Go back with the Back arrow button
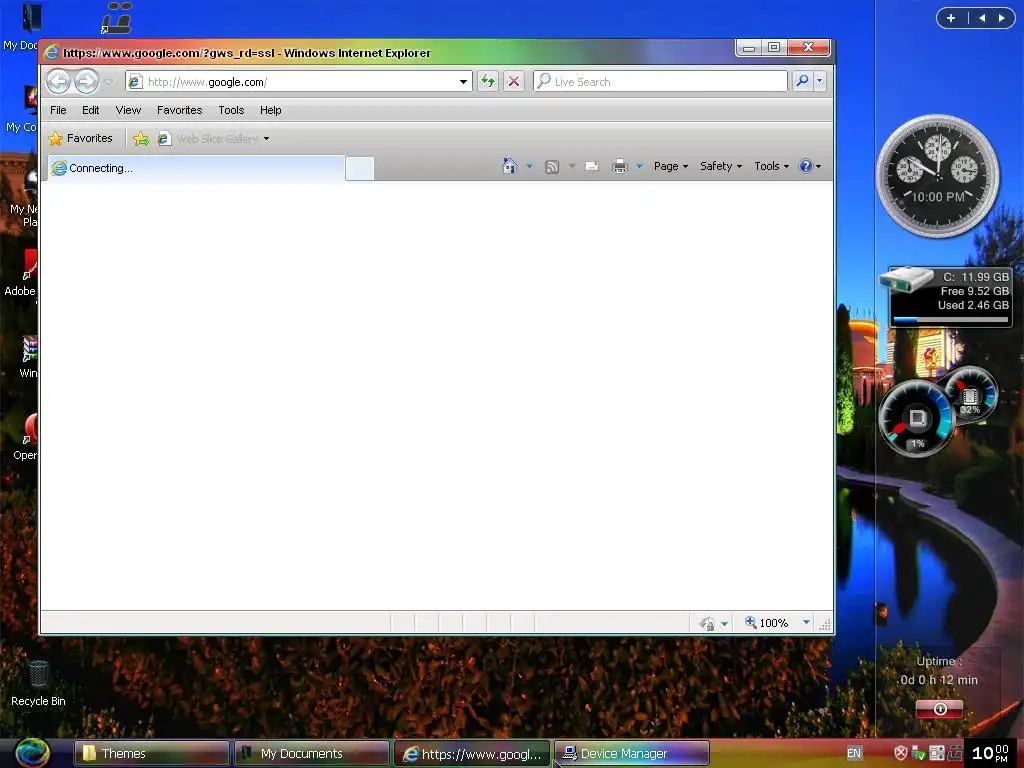1024x768 pixels. [x=58, y=82]
